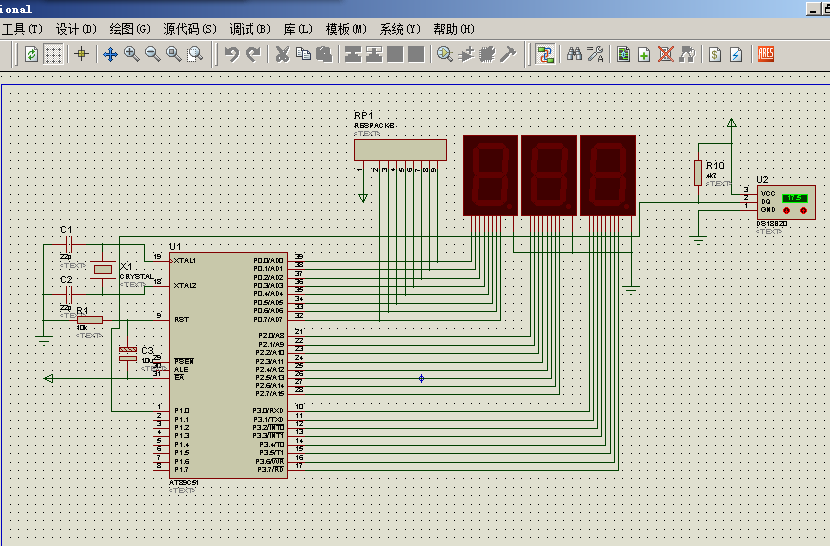Viewport: 830px width, 546px height.
Task: Toggle the false origin crosshair icon
Action: point(82,53)
